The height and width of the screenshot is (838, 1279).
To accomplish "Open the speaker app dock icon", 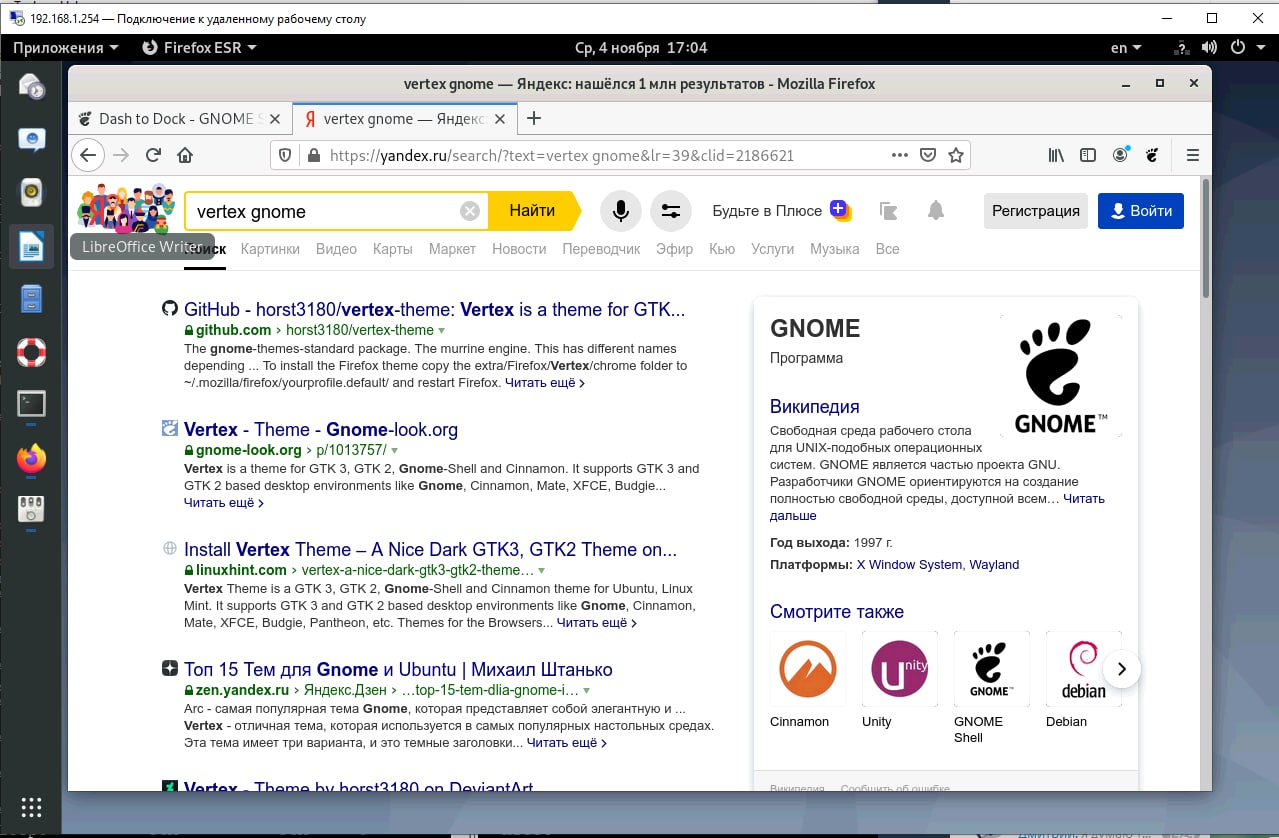I will [31, 191].
